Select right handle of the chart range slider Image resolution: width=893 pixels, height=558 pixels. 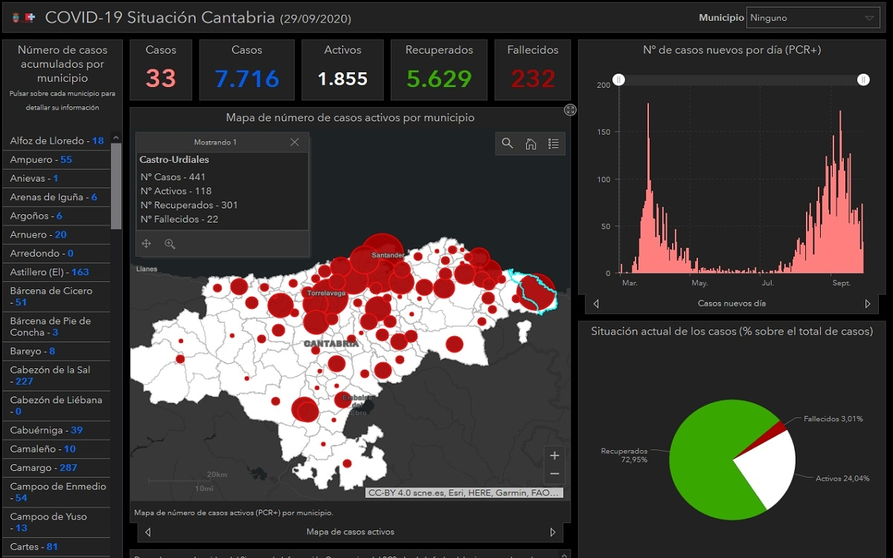[863, 80]
